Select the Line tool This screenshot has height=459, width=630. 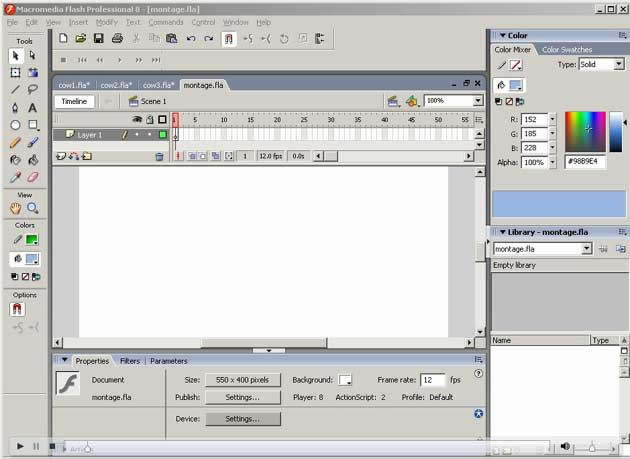(x=16, y=89)
